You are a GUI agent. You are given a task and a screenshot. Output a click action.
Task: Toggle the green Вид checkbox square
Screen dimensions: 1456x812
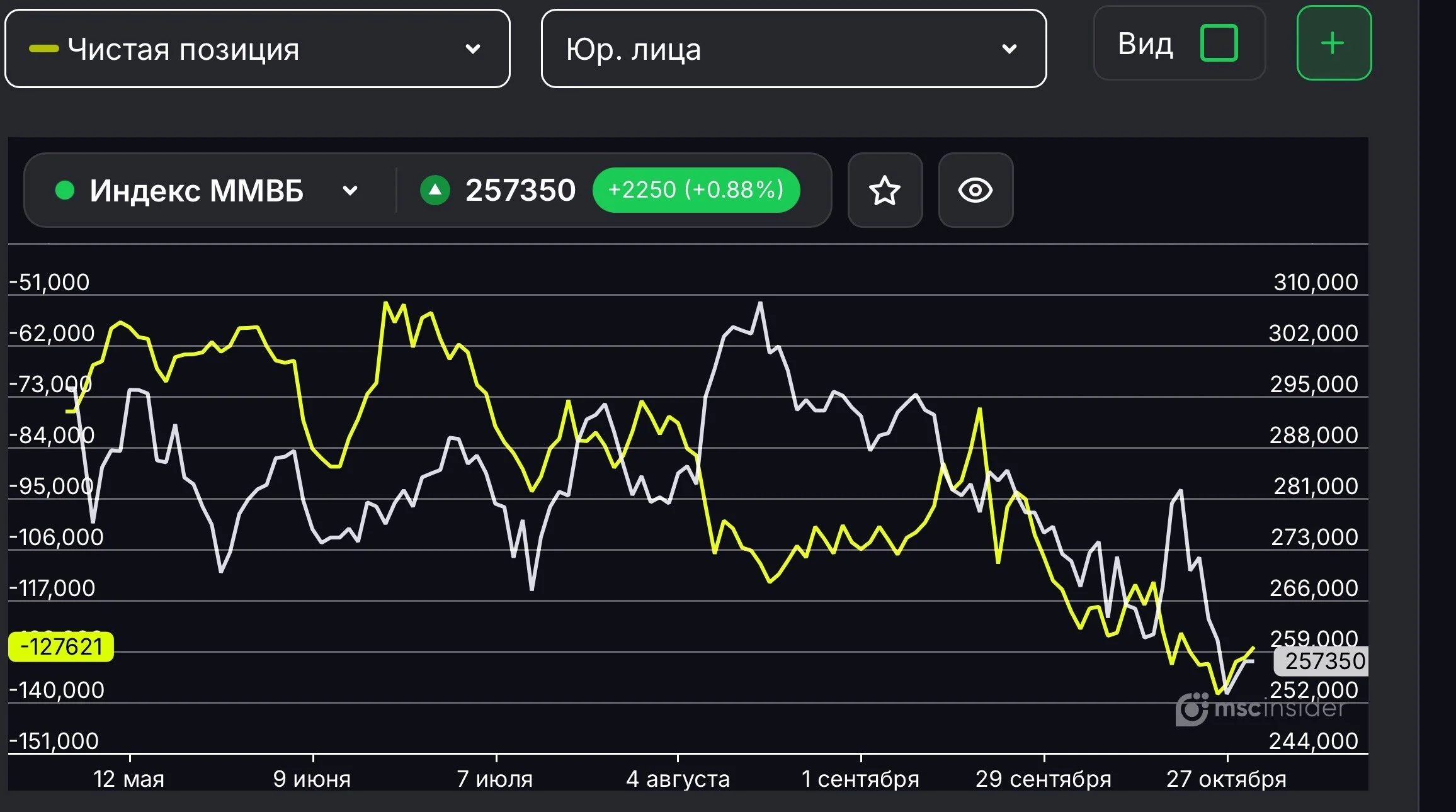(1219, 43)
